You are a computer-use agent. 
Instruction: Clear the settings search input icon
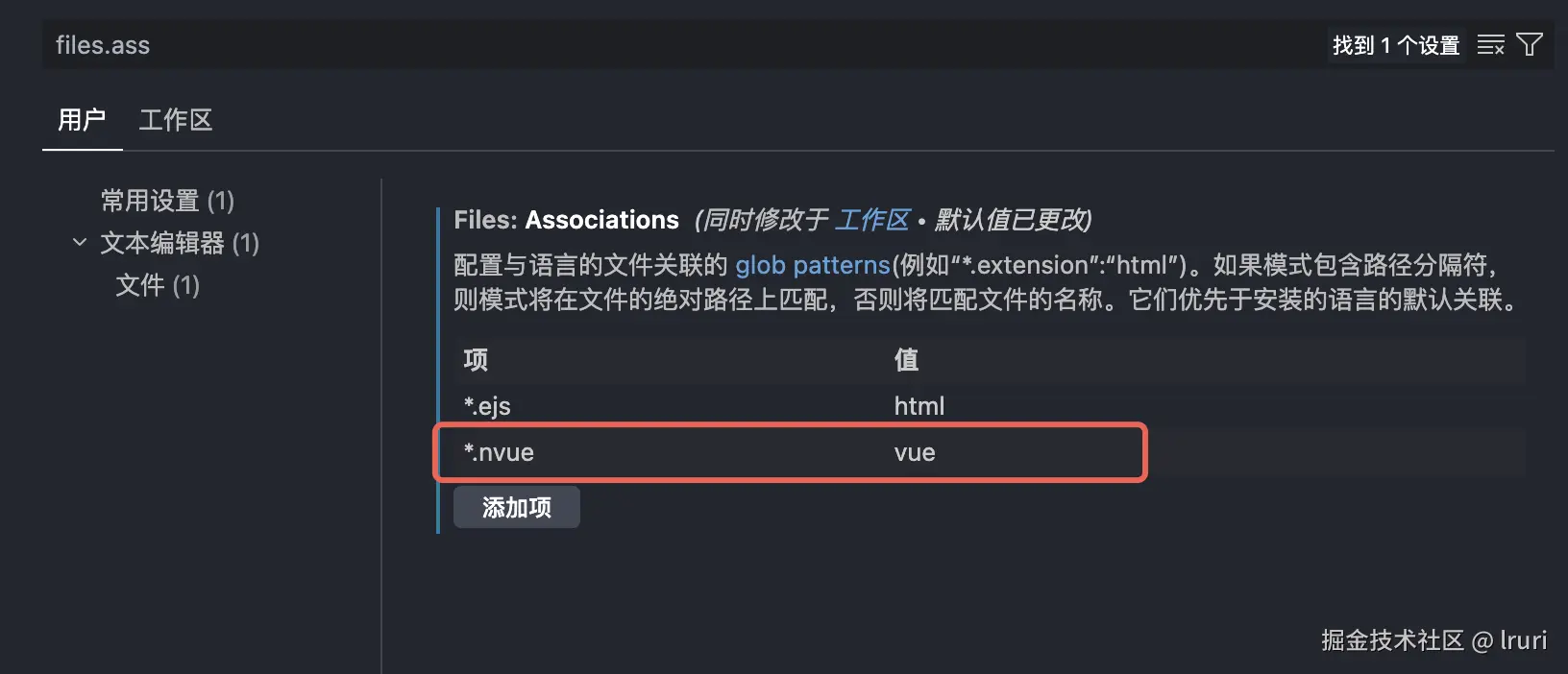[1490, 45]
